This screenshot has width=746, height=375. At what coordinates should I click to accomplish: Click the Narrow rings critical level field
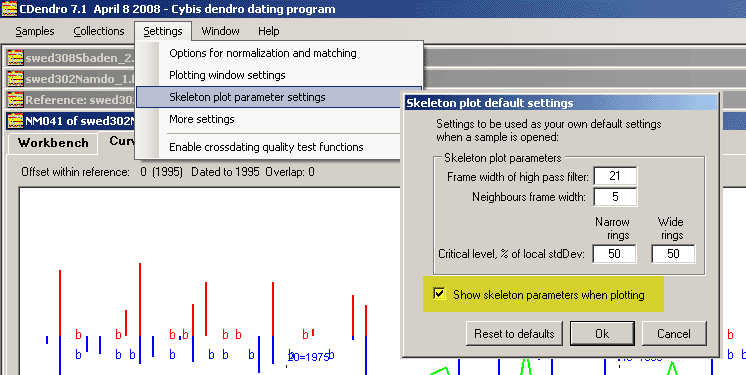[x=614, y=254]
